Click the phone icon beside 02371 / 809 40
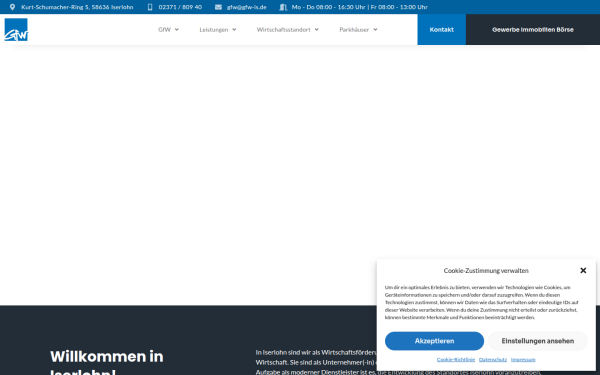 [150, 7]
